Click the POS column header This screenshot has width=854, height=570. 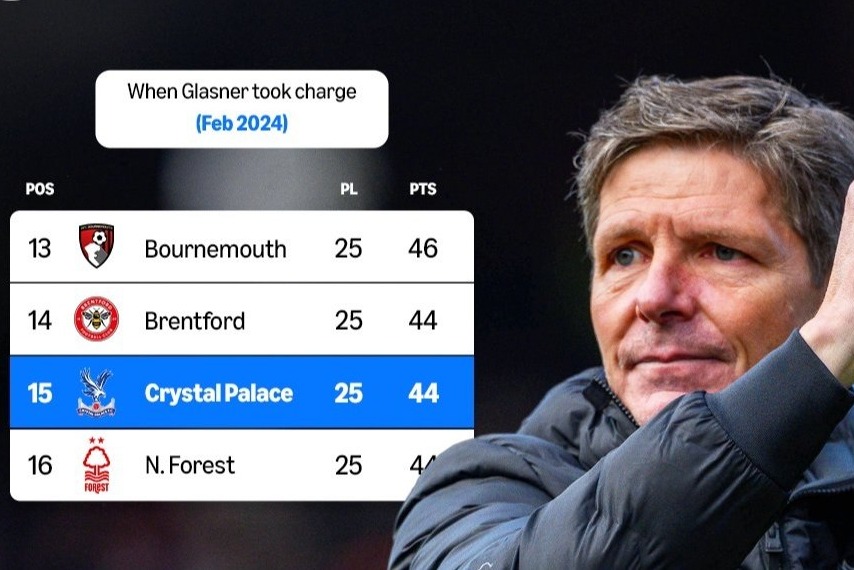click(40, 189)
